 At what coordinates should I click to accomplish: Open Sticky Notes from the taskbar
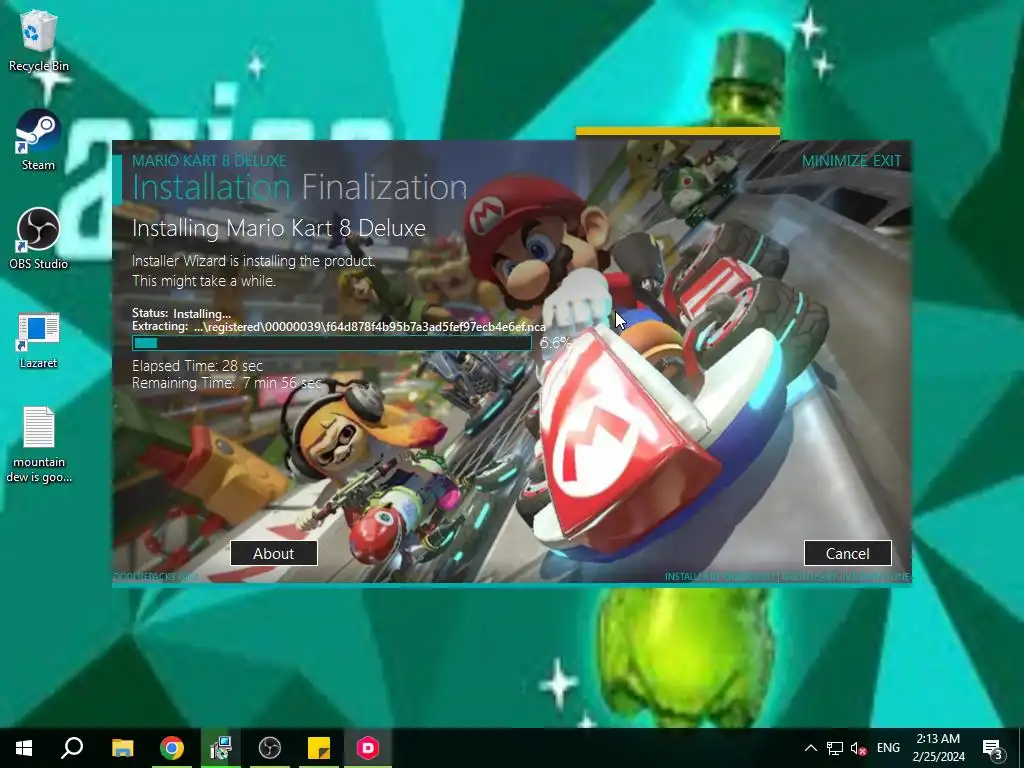coord(319,748)
